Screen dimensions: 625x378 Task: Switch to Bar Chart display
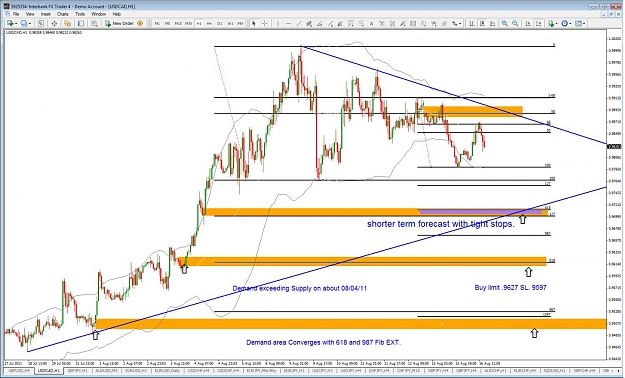coord(472,24)
